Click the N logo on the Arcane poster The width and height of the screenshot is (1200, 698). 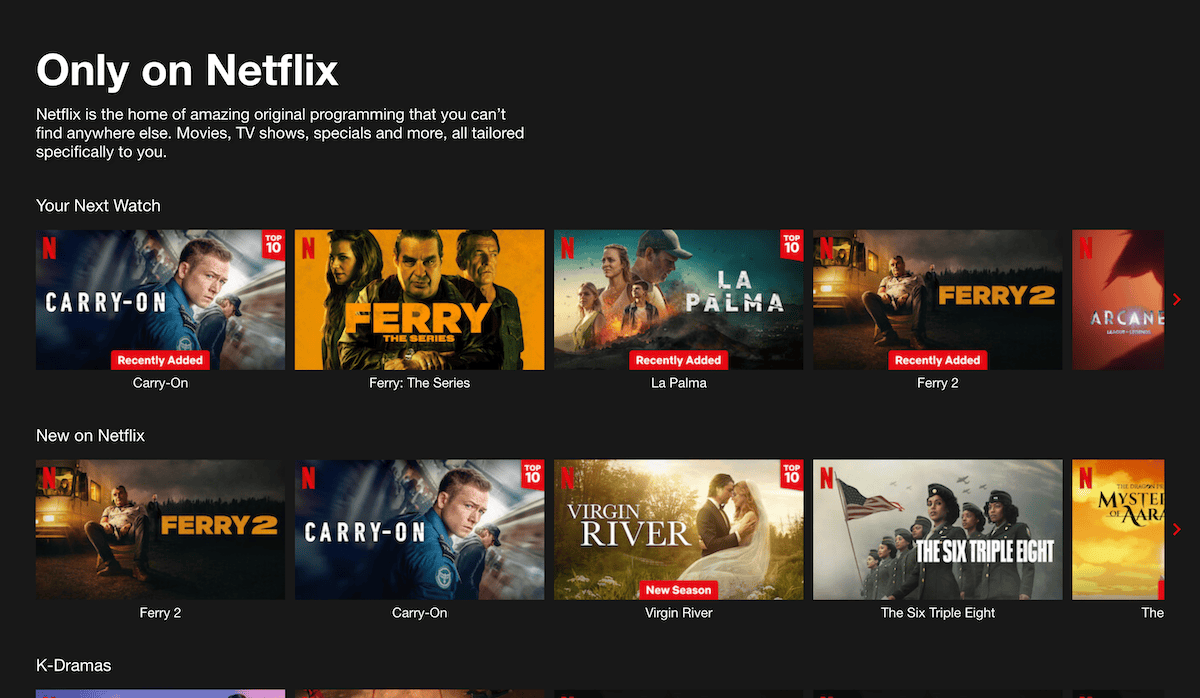[1086, 247]
